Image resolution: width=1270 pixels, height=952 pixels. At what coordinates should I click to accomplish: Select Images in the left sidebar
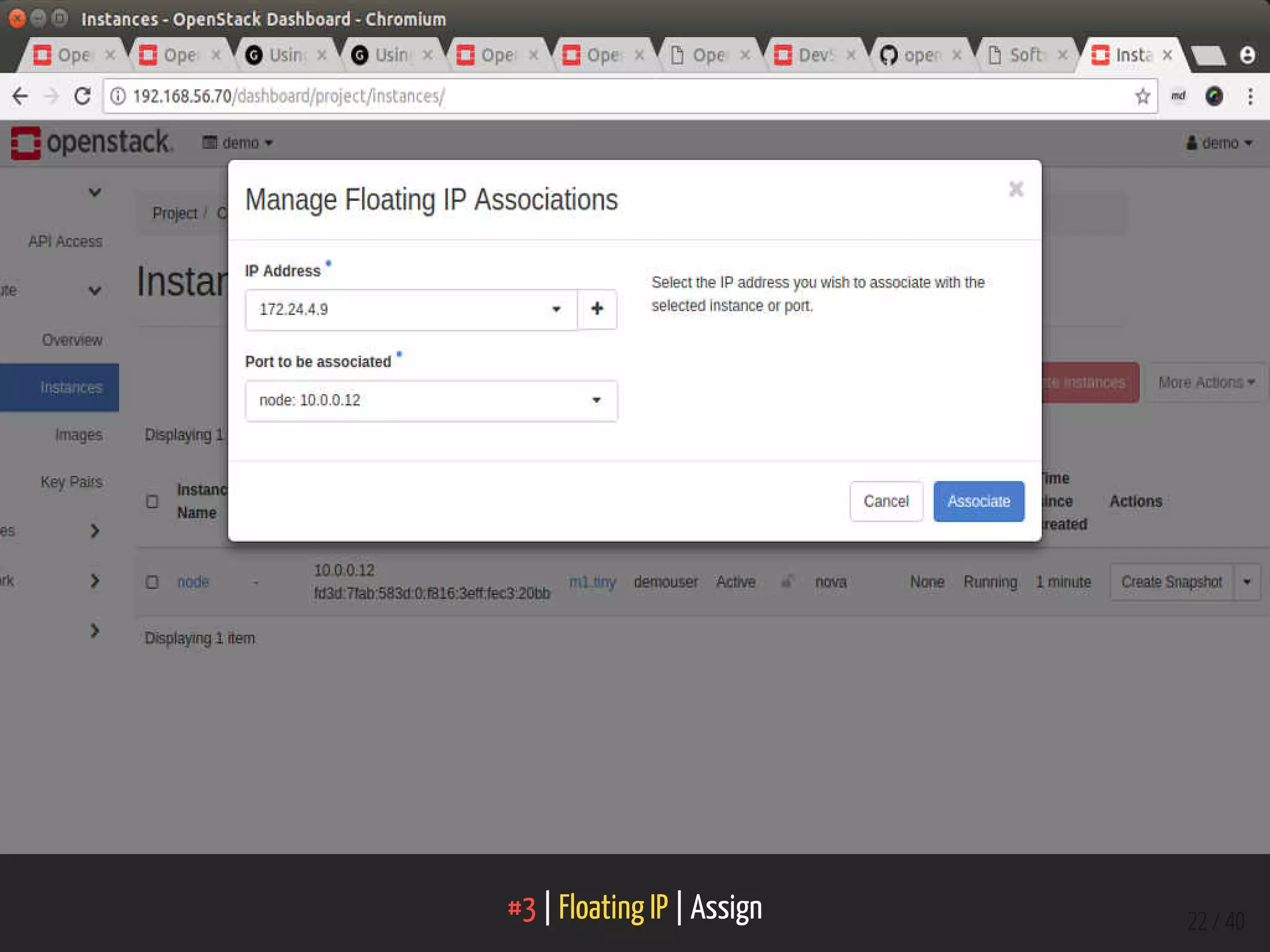click(x=78, y=434)
